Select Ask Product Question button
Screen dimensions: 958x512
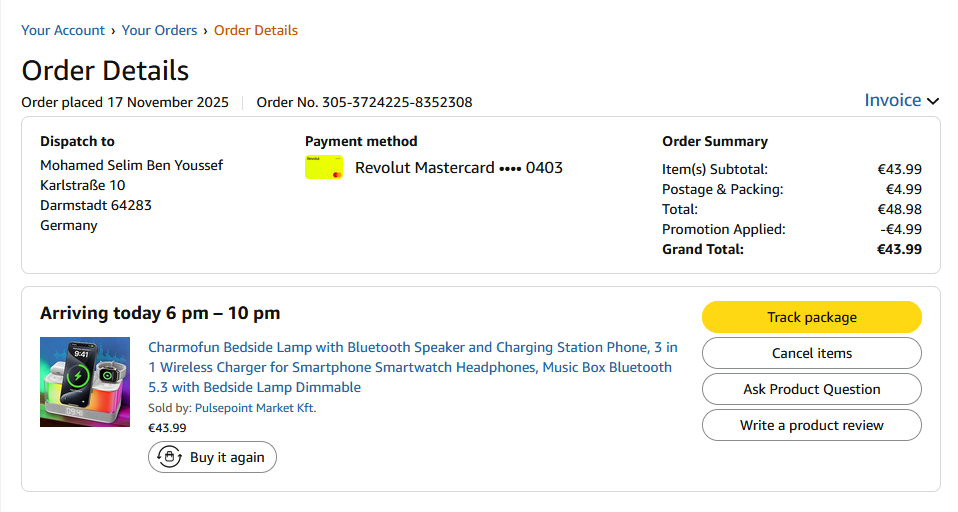tap(811, 389)
